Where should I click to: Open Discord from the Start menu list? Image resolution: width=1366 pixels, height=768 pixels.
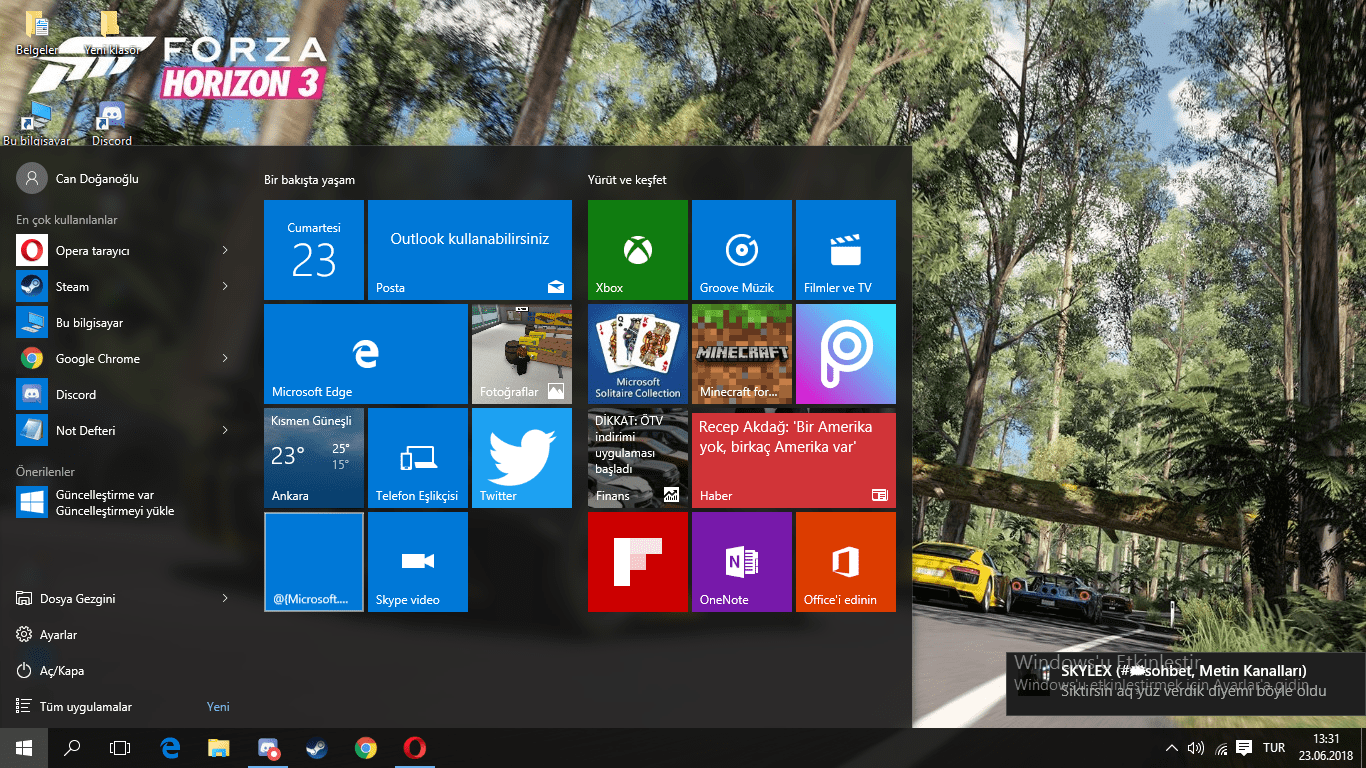coord(124,394)
